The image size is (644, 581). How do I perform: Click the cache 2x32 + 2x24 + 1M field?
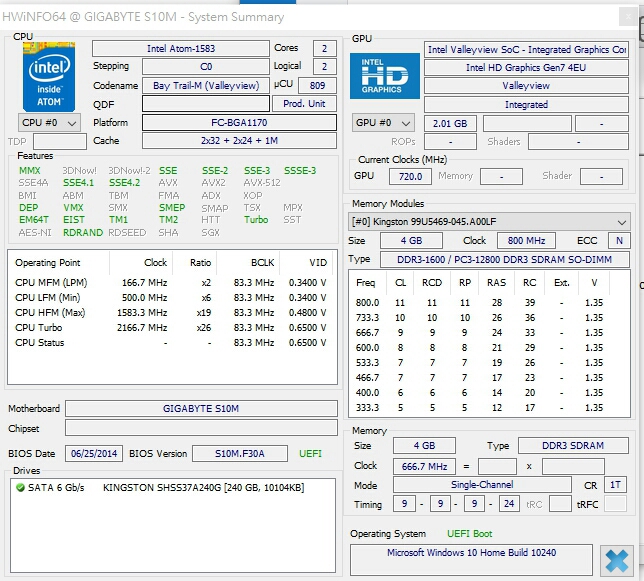(x=239, y=140)
